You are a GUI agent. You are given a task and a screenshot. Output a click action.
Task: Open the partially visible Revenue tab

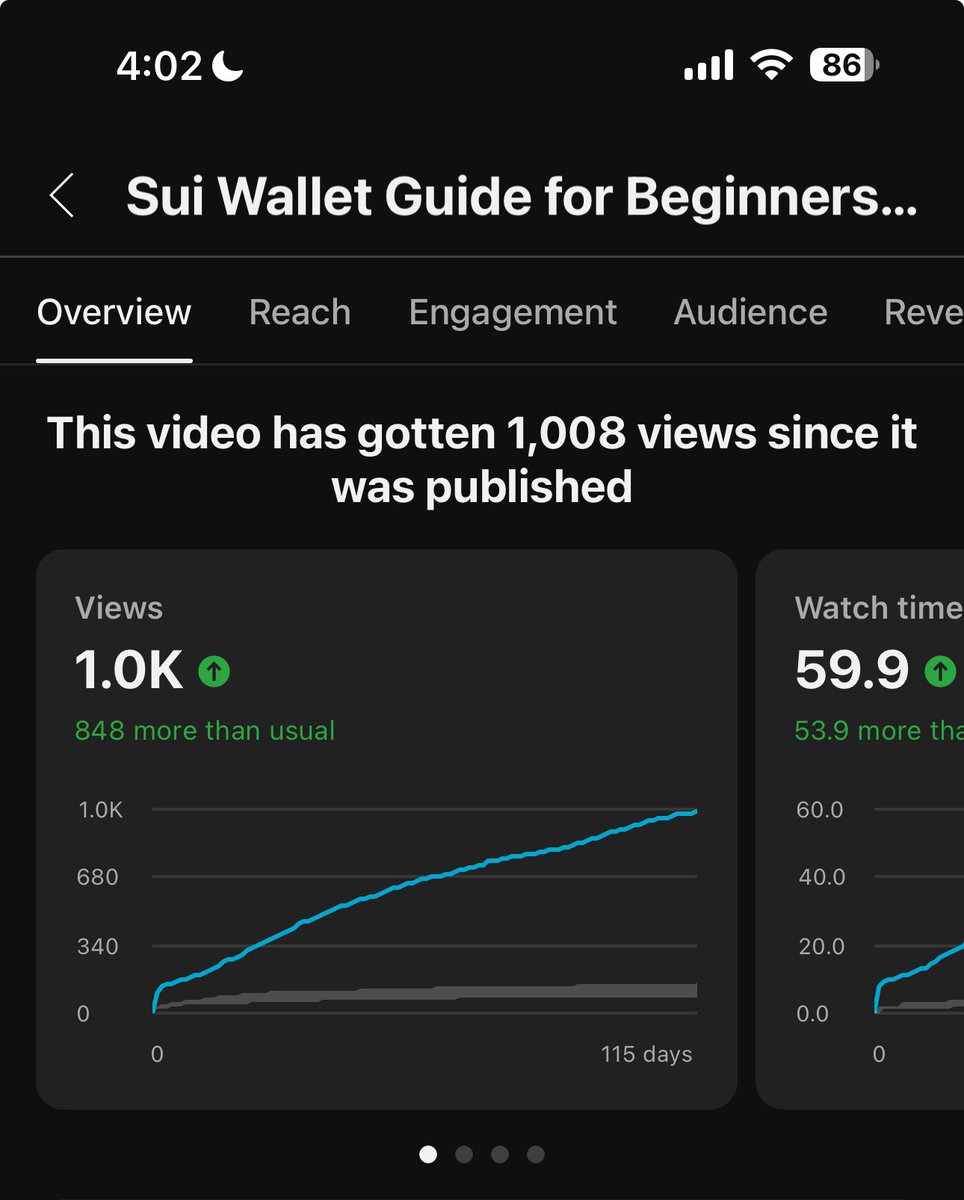pyautogui.click(x=924, y=312)
